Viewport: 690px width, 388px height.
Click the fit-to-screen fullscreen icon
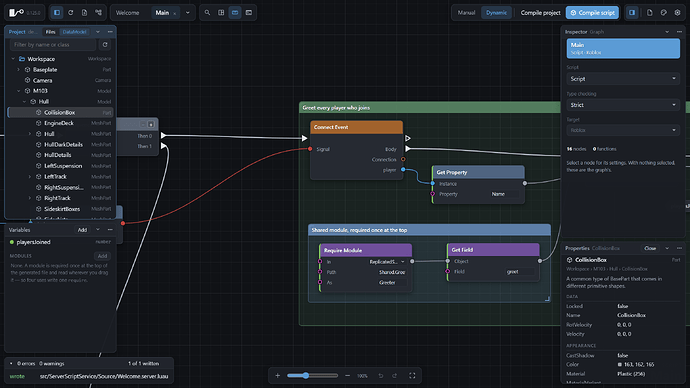click(x=412, y=376)
